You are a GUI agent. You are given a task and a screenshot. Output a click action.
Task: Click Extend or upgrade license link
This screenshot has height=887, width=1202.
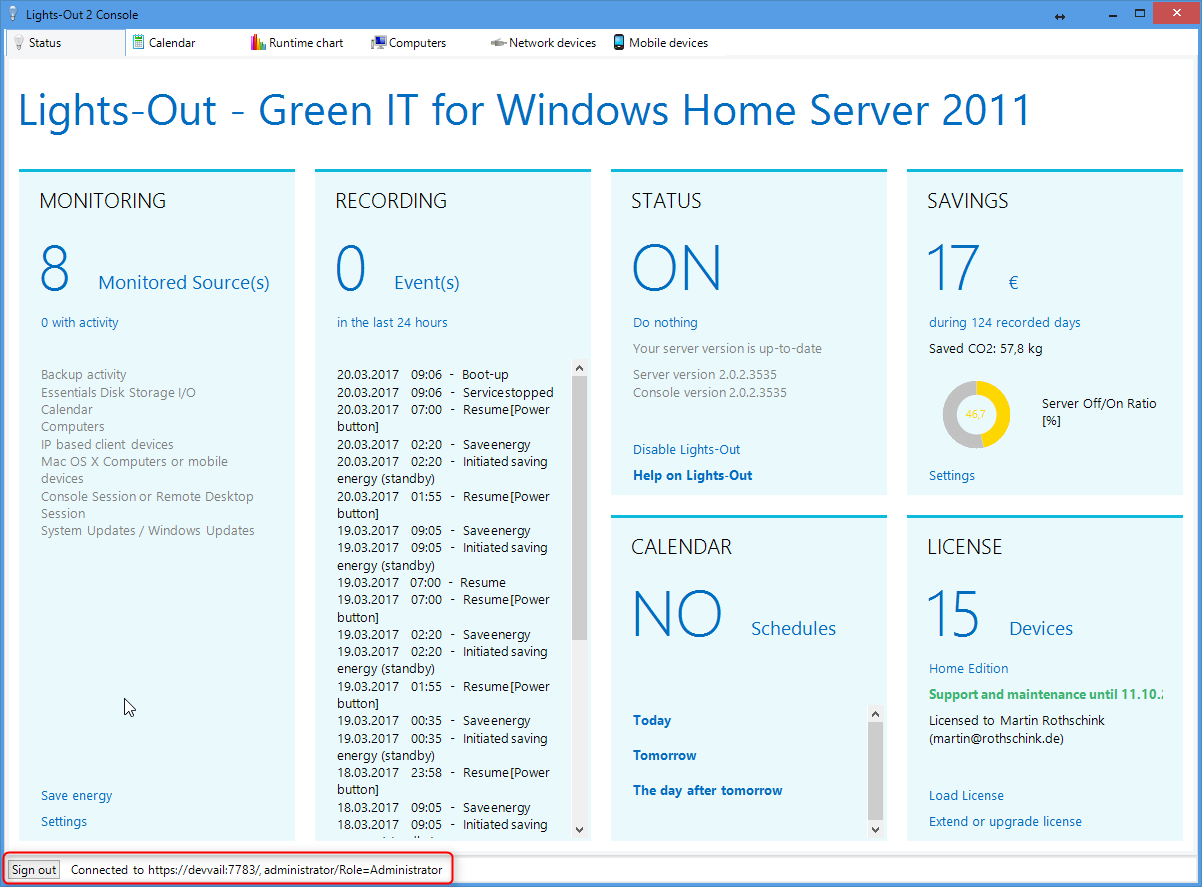click(x=1006, y=822)
